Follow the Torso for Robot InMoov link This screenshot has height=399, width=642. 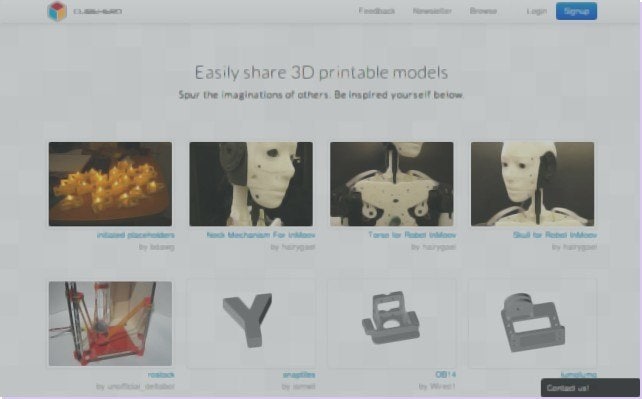412,235
